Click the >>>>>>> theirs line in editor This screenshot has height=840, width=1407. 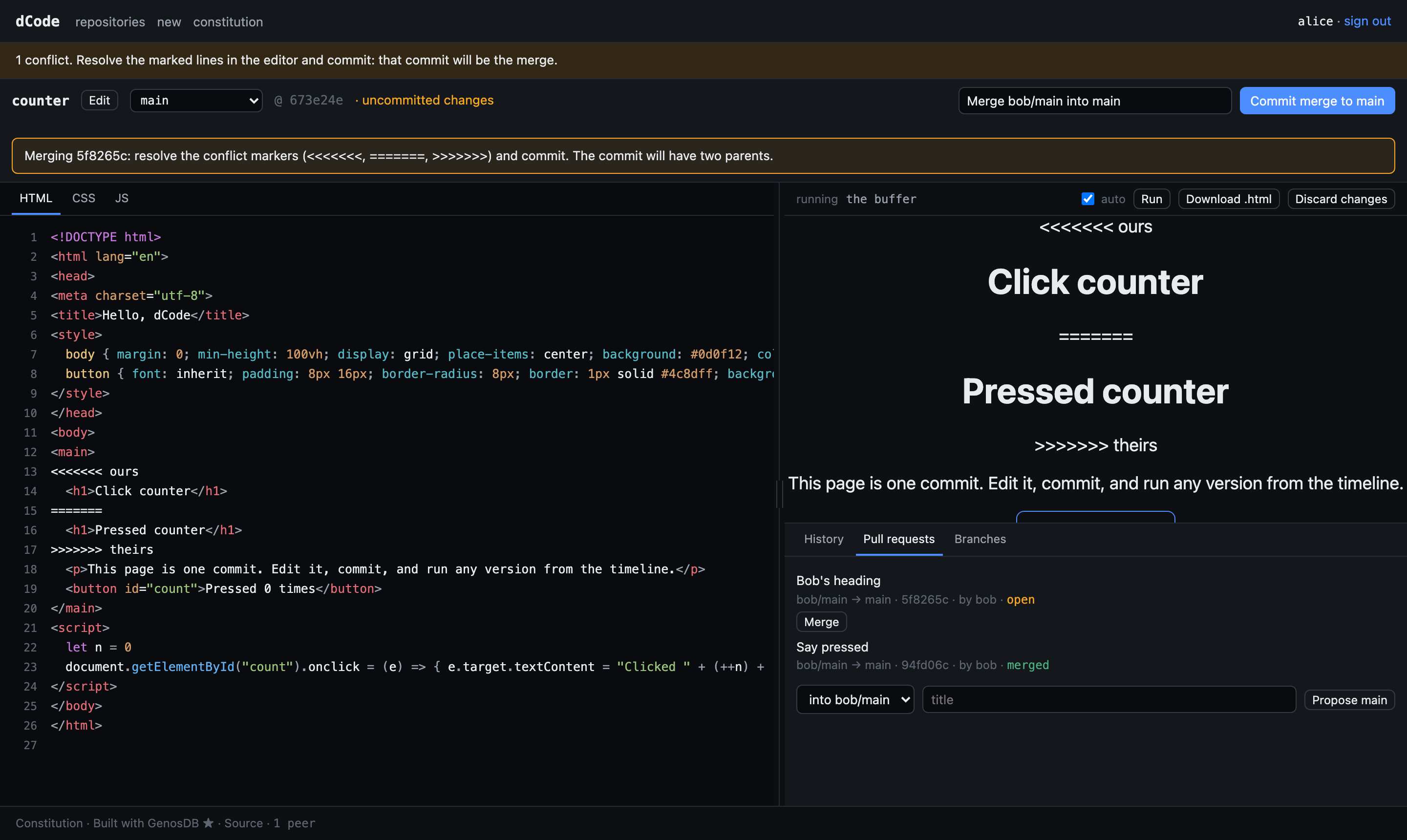tap(102, 549)
